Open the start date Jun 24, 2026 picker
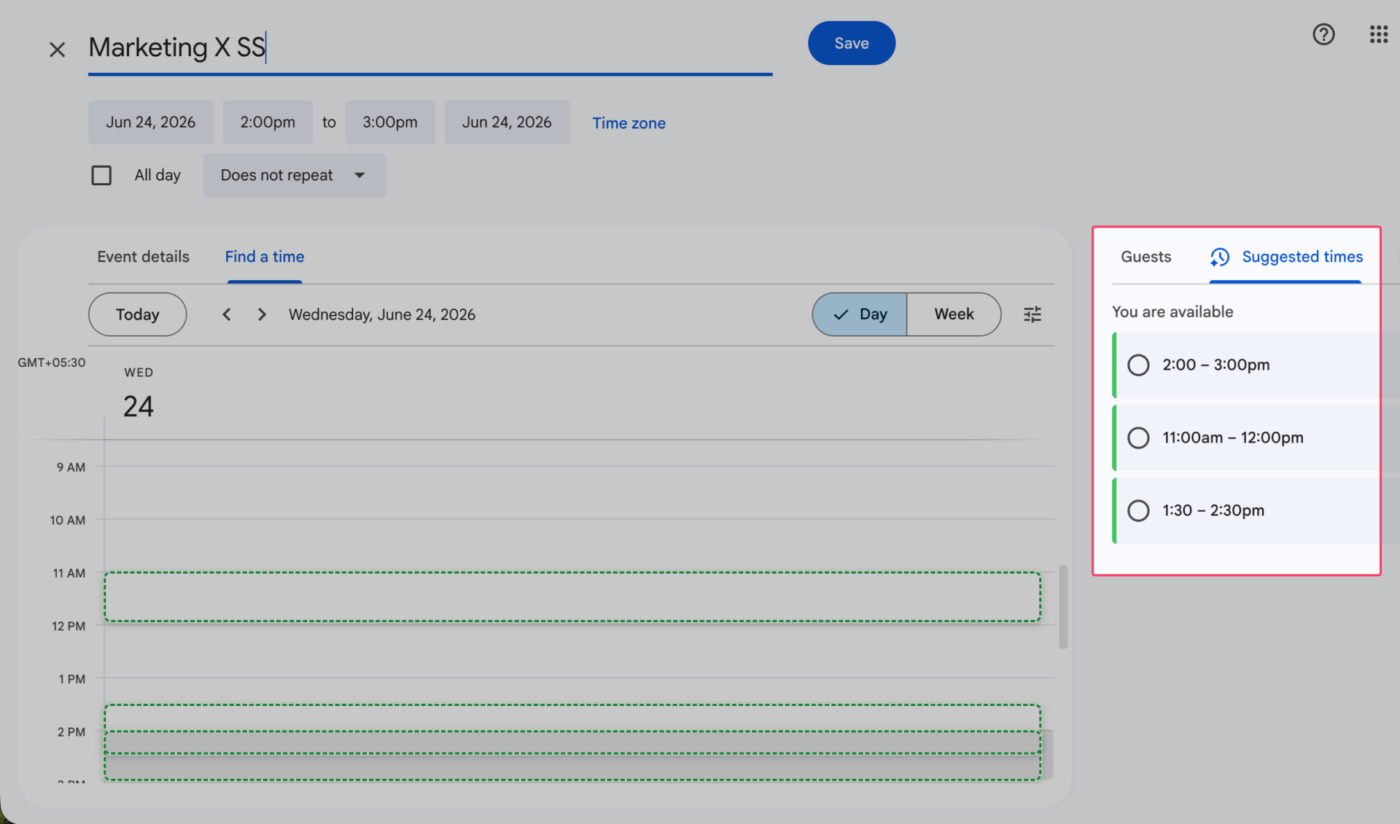 151,122
